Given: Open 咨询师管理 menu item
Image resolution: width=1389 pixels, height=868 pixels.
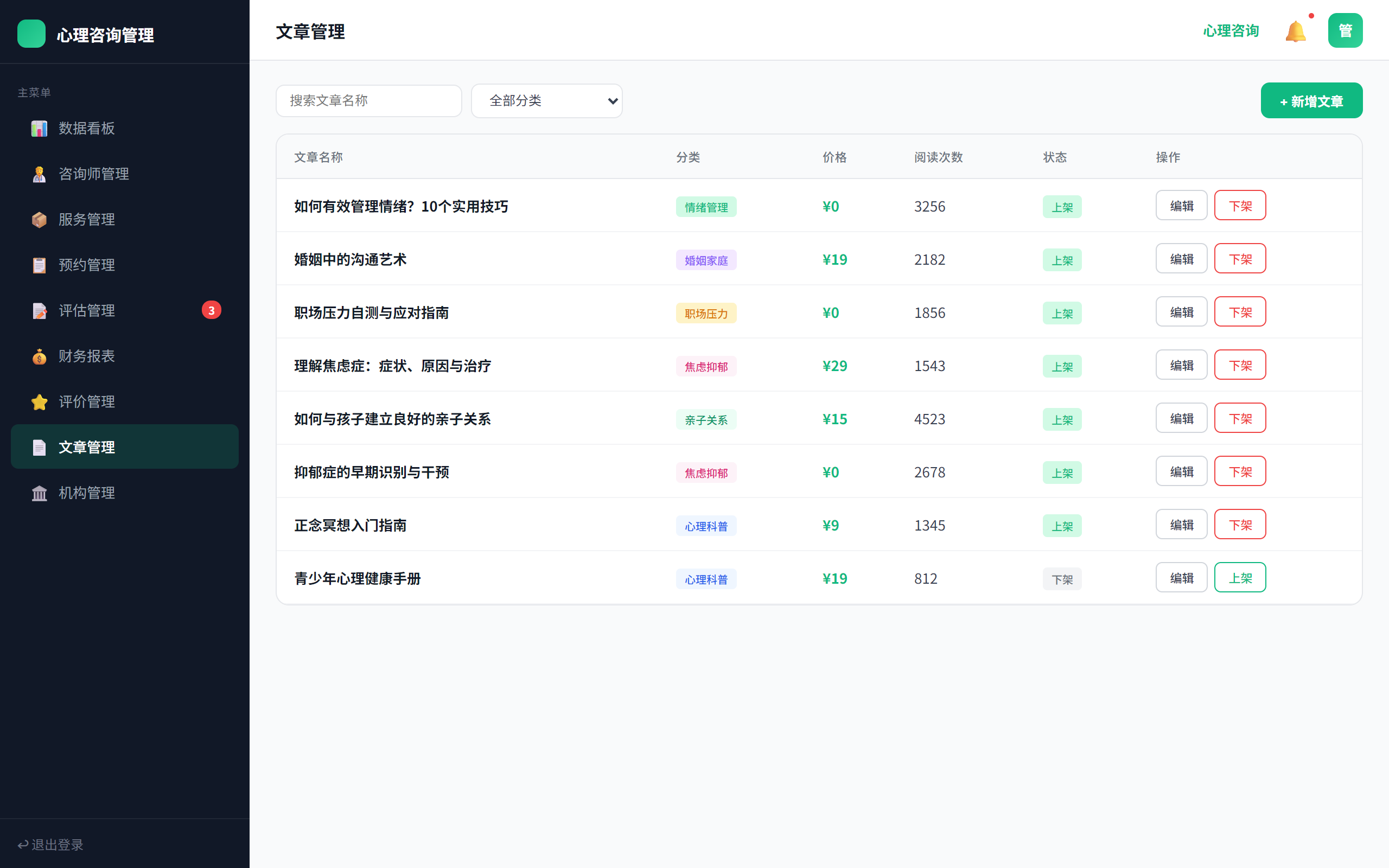Looking at the screenshot, I should click(x=125, y=174).
